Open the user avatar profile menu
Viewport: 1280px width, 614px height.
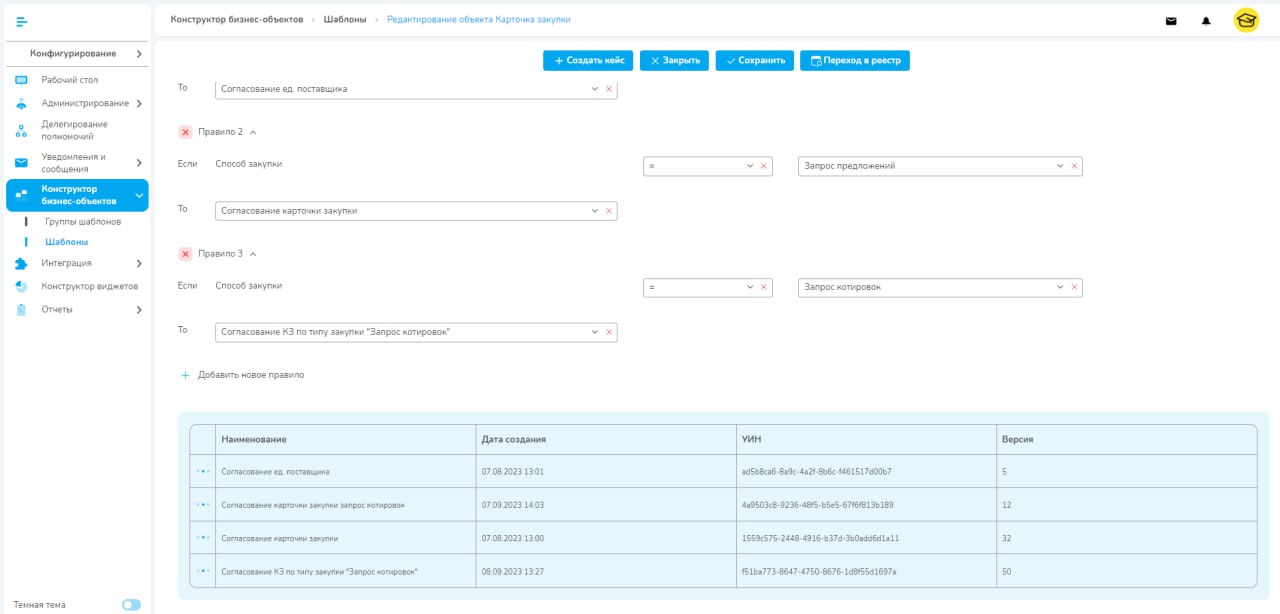pos(1246,20)
